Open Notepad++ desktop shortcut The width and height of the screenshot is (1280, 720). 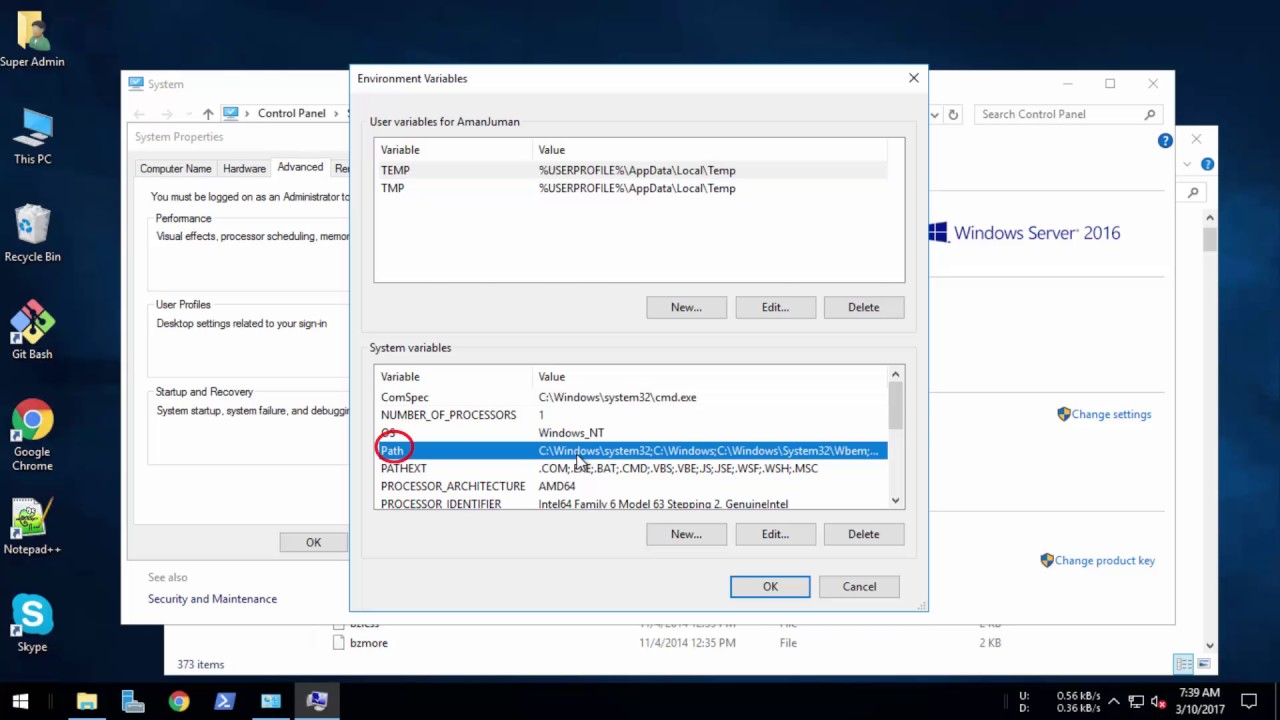32,527
